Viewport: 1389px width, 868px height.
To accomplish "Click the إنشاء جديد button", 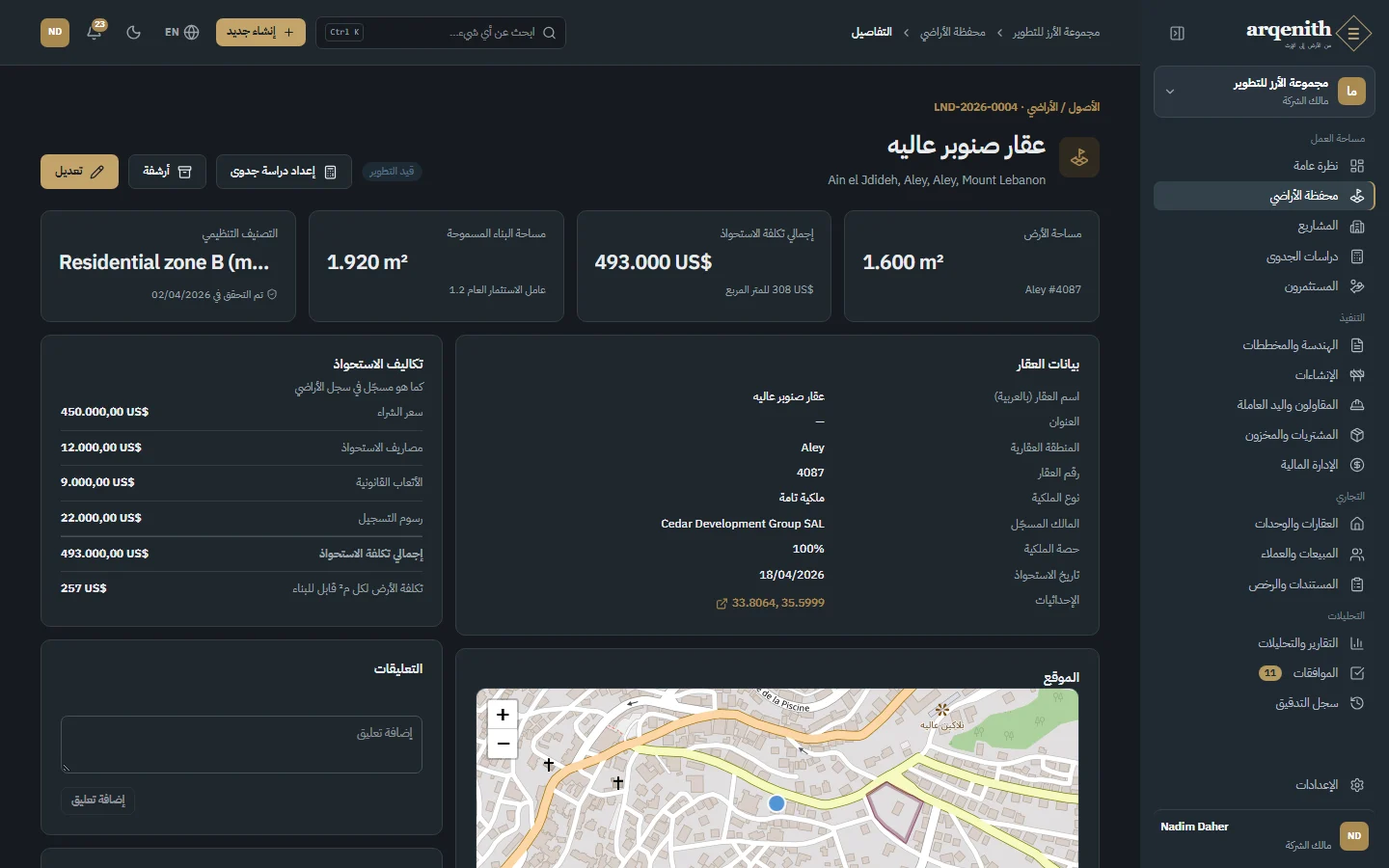I will click(260, 32).
